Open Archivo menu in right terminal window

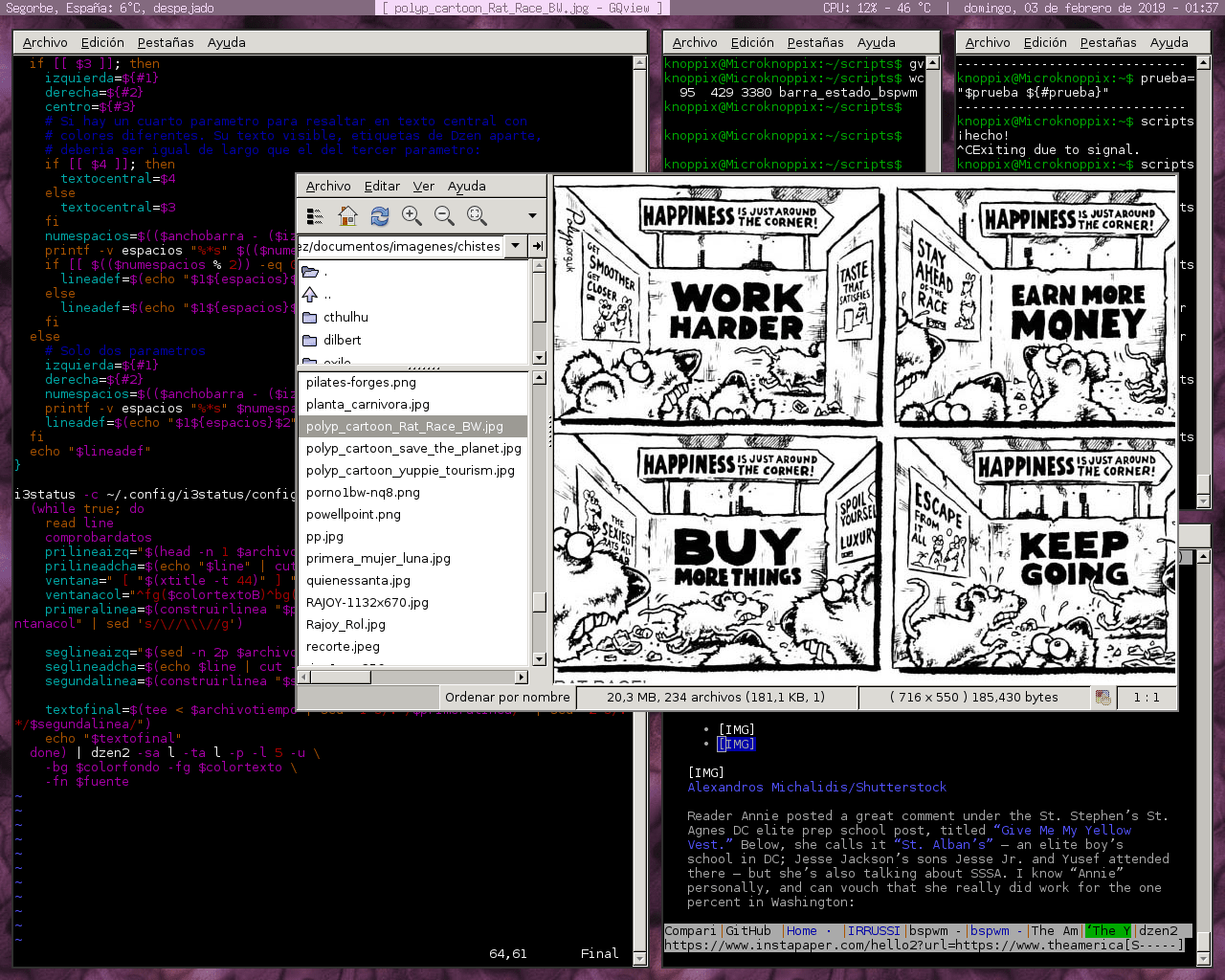(x=988, y=42)
